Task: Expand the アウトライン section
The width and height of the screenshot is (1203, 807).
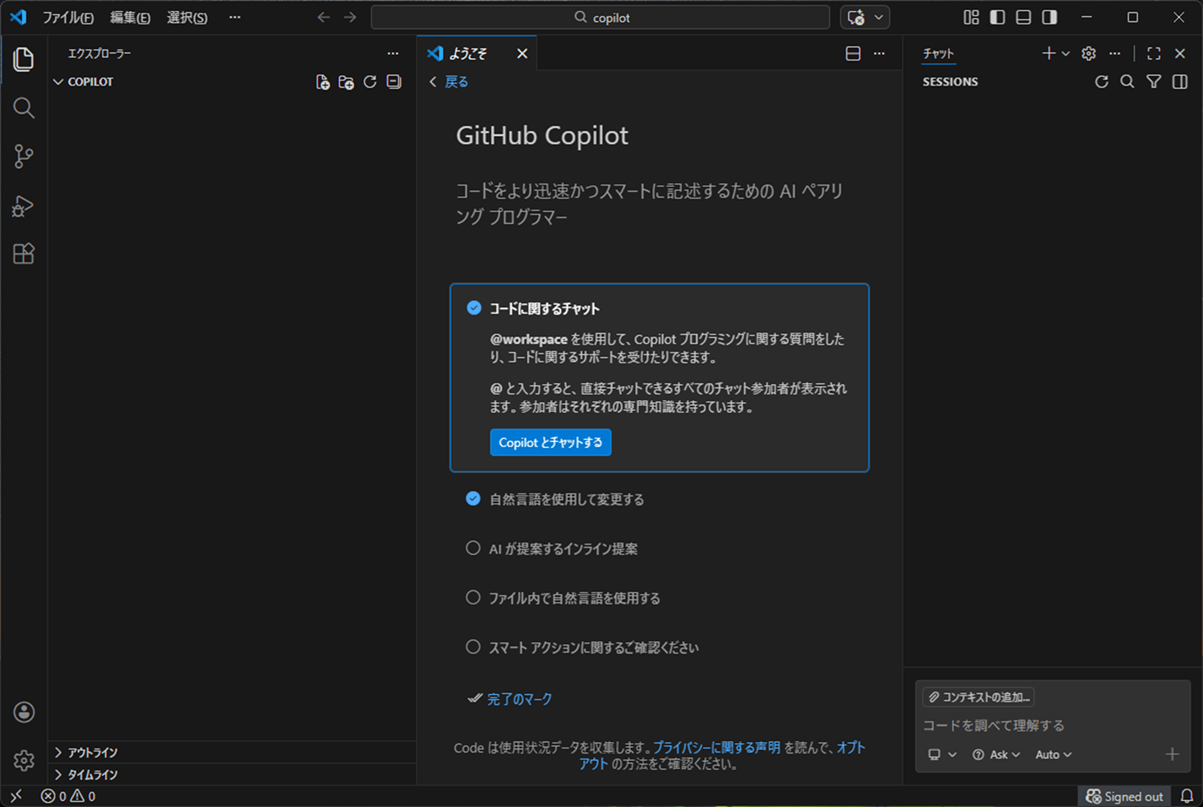Action: (x=90, y=752)
